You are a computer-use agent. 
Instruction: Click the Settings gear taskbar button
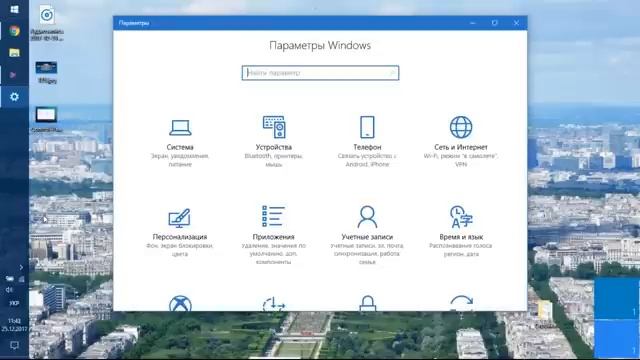coord(14,97)
